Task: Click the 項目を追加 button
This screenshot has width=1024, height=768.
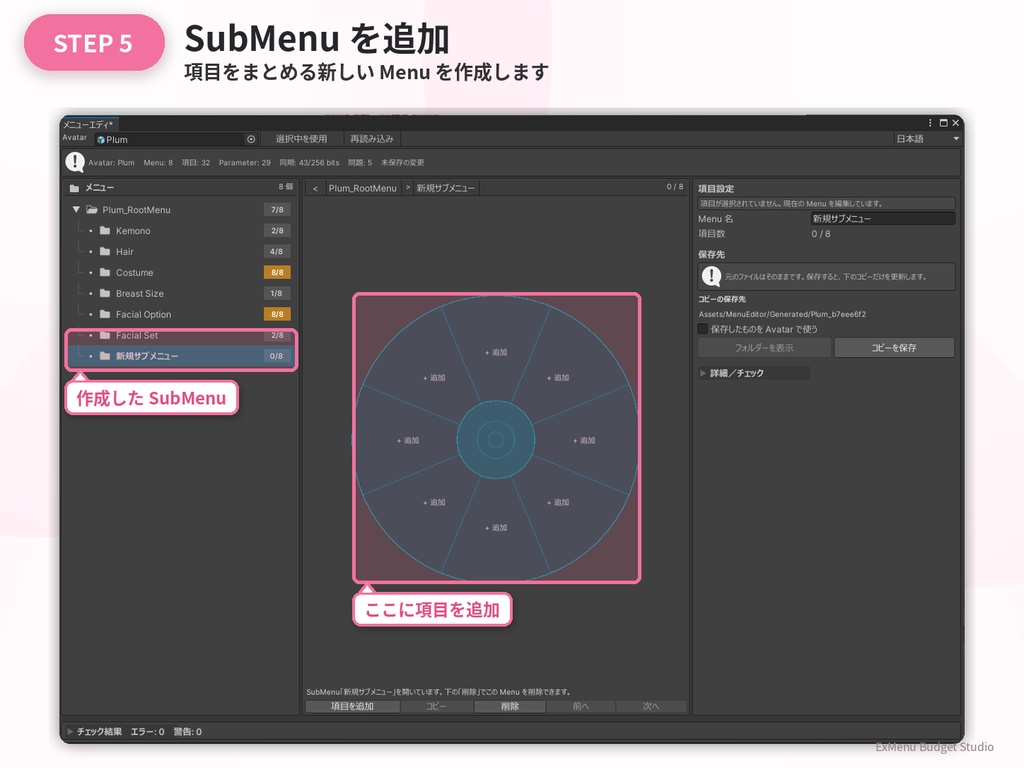Action: click(x=353, y=706)
